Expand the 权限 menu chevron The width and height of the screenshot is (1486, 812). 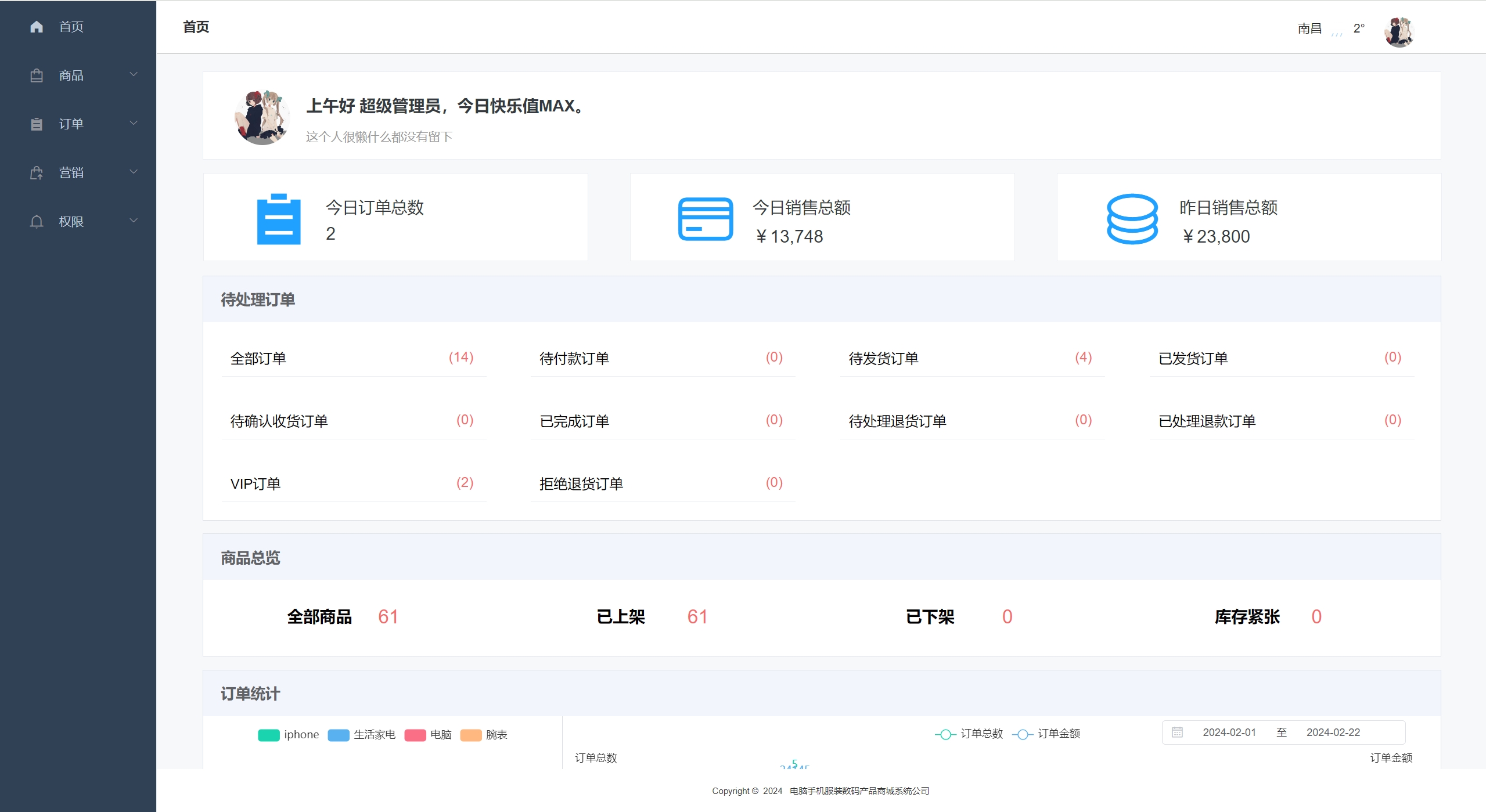[x=134, y=221]
